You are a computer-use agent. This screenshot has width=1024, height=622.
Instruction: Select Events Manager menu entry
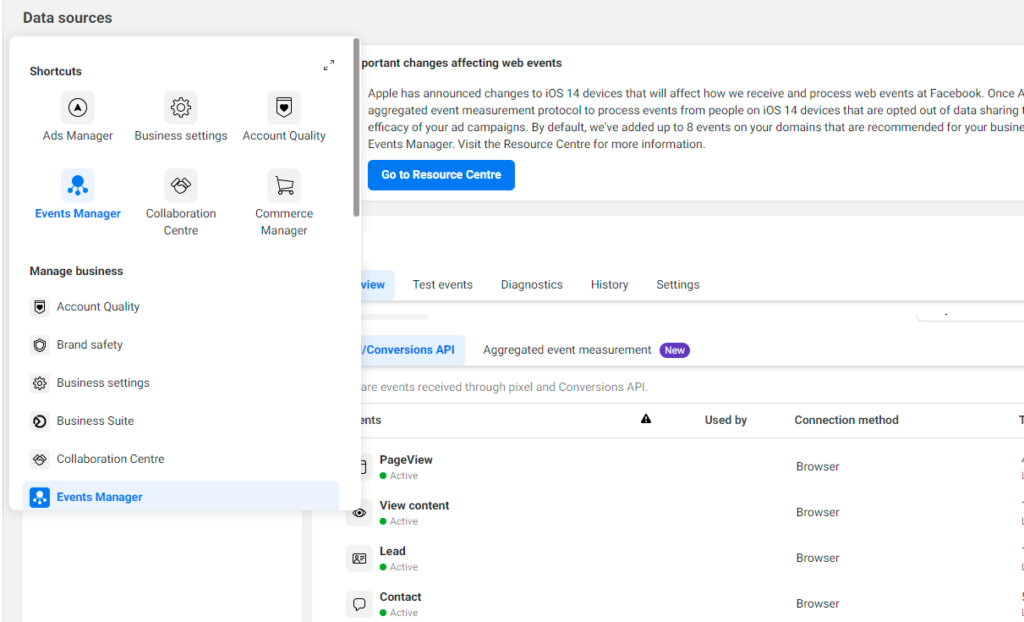coord(181,497)
